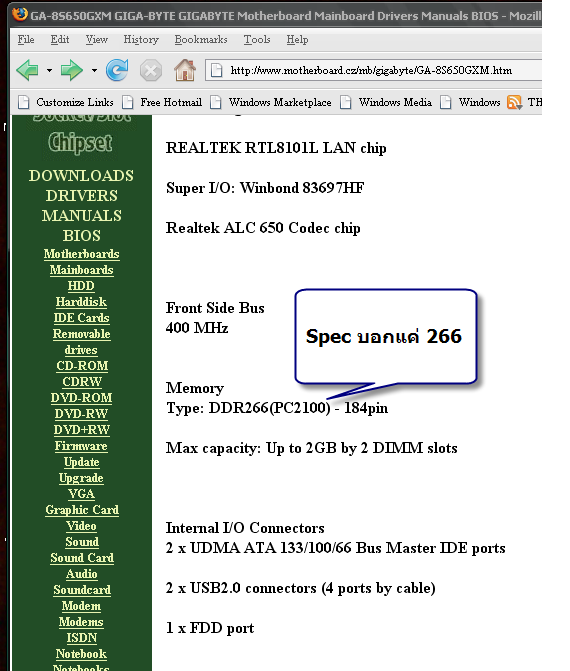
Task: Open the DVD-ROM sidebar link
Action: [x=81, y=398]
